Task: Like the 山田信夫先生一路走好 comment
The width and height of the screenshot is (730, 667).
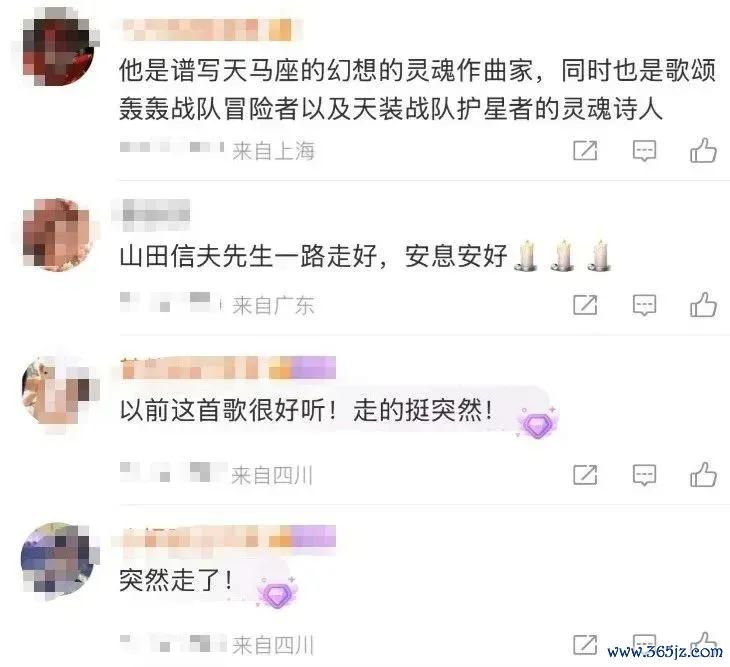Action: (x=703, y=304)
